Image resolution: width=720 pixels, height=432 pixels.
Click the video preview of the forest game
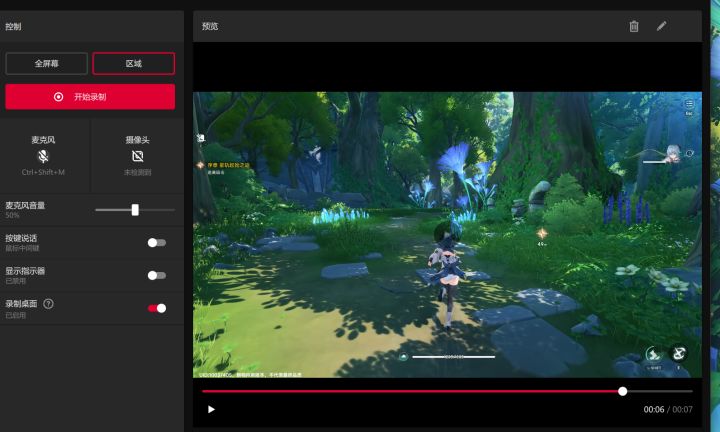pyautogui.click(x=447, y=235)
